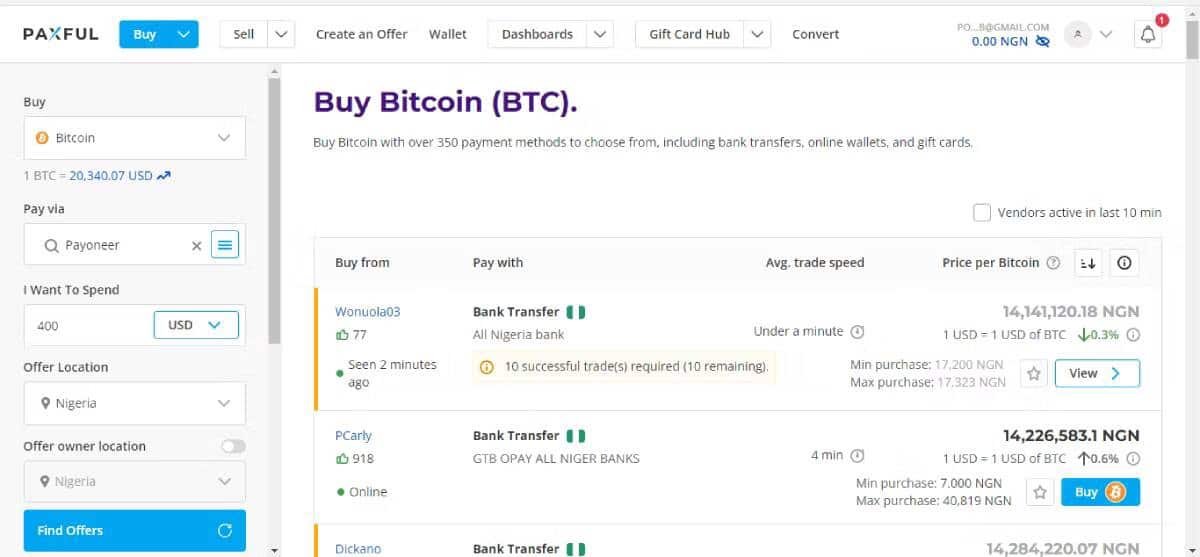The image size is (1200, 557).
Task: Go to Wallet
Action: click(x=448, y=34)
